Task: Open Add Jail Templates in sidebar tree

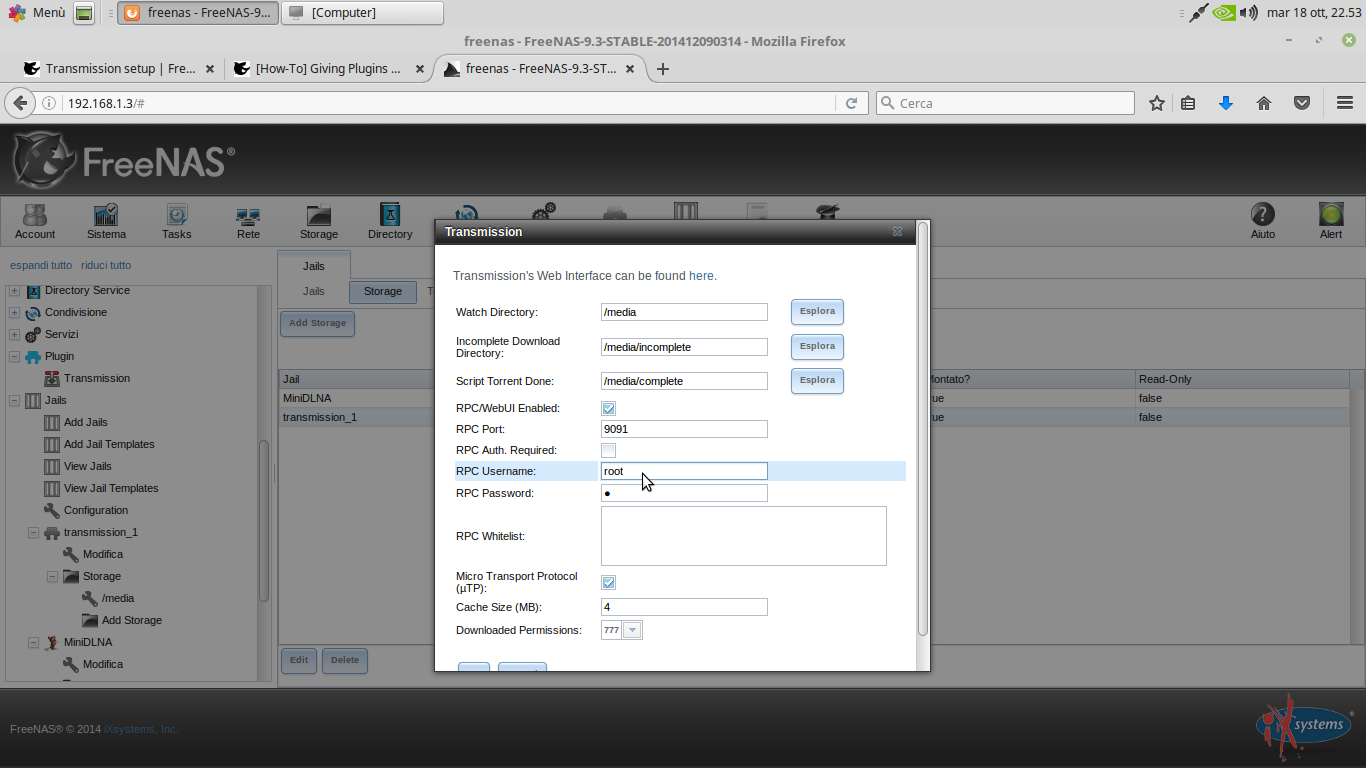Action: click(x=109, y=444)
